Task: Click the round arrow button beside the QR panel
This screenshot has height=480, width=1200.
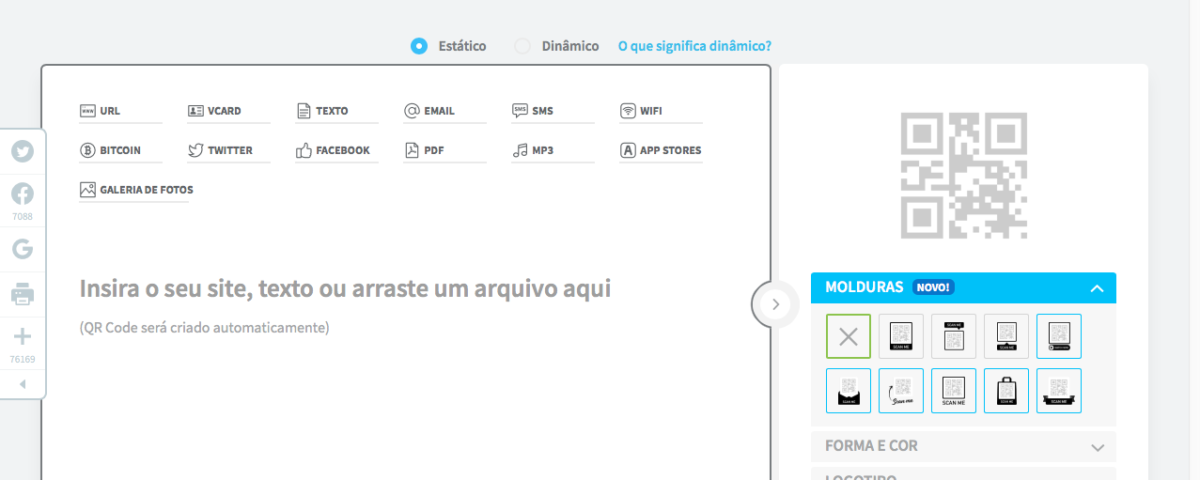Action: click(x=776, y=303)
